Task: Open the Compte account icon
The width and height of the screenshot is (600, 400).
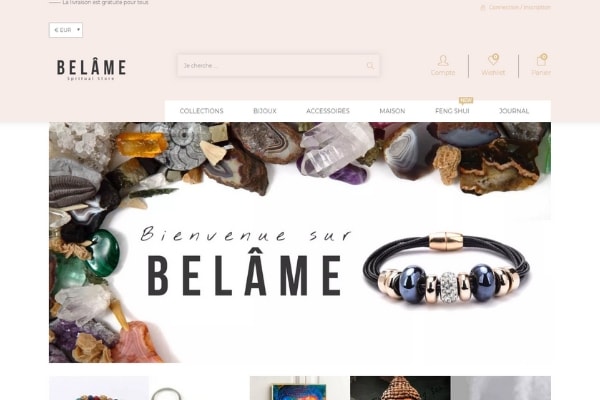Action: [x=443, y=60]
